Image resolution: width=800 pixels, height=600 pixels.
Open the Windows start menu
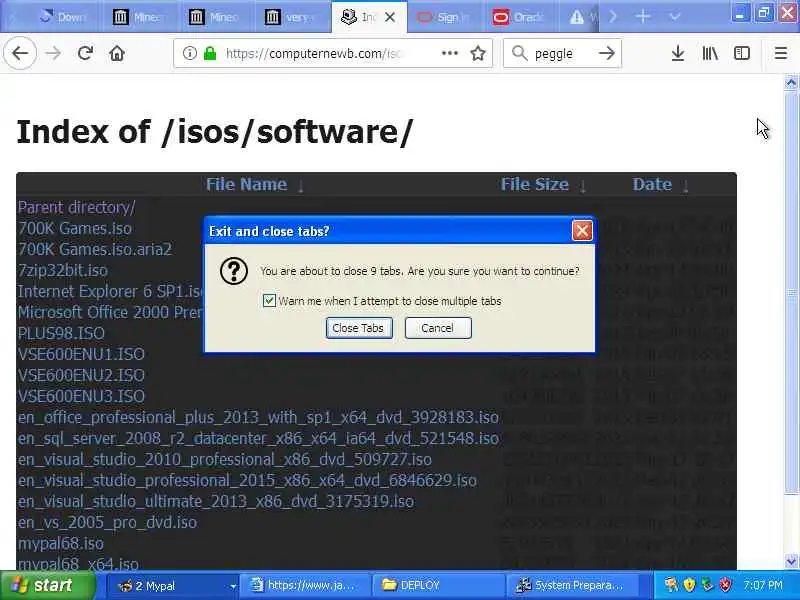47,585
